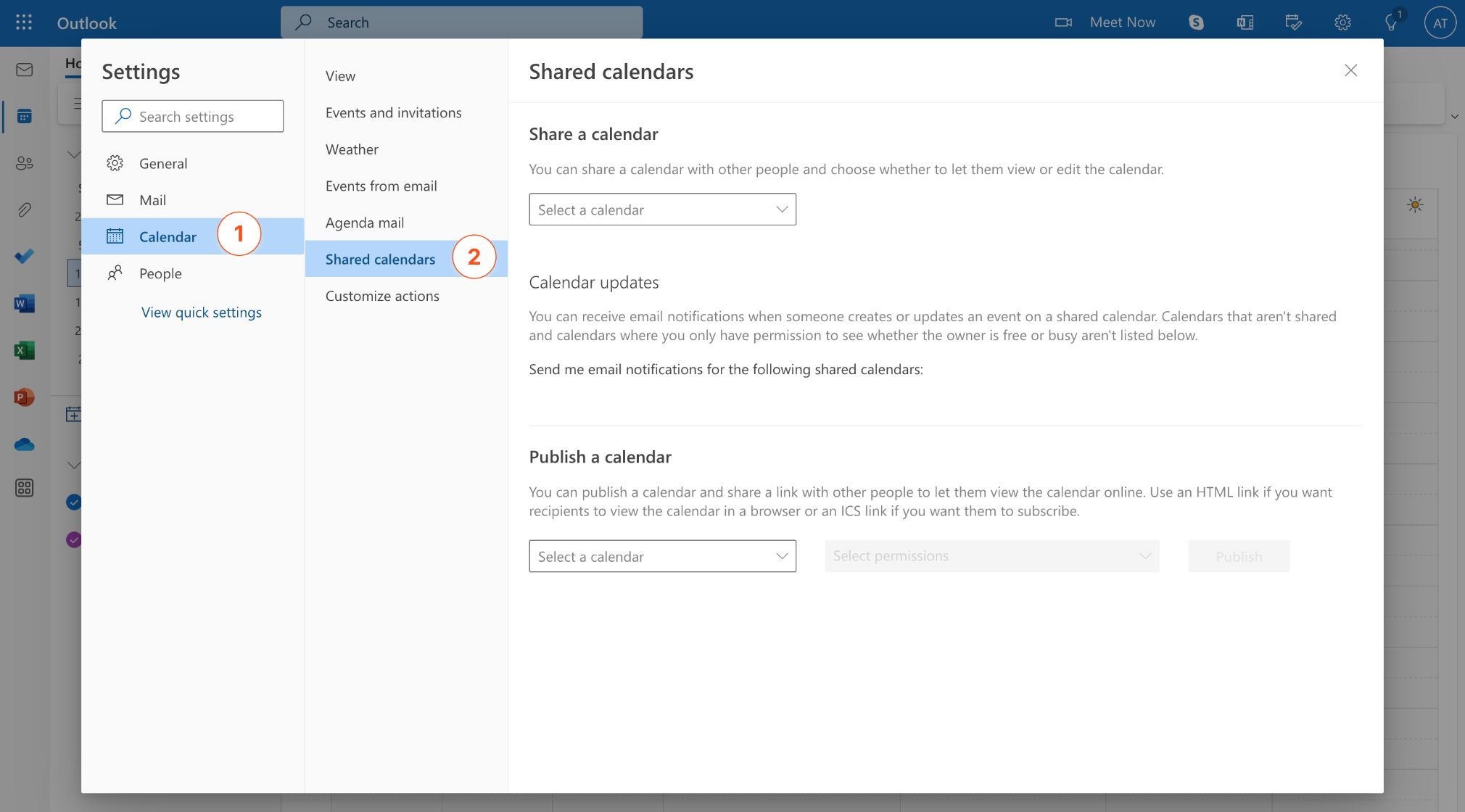This screenshot has width=1465, height=812.
Task: Click View quick settings link
Action: pos(202,312)
